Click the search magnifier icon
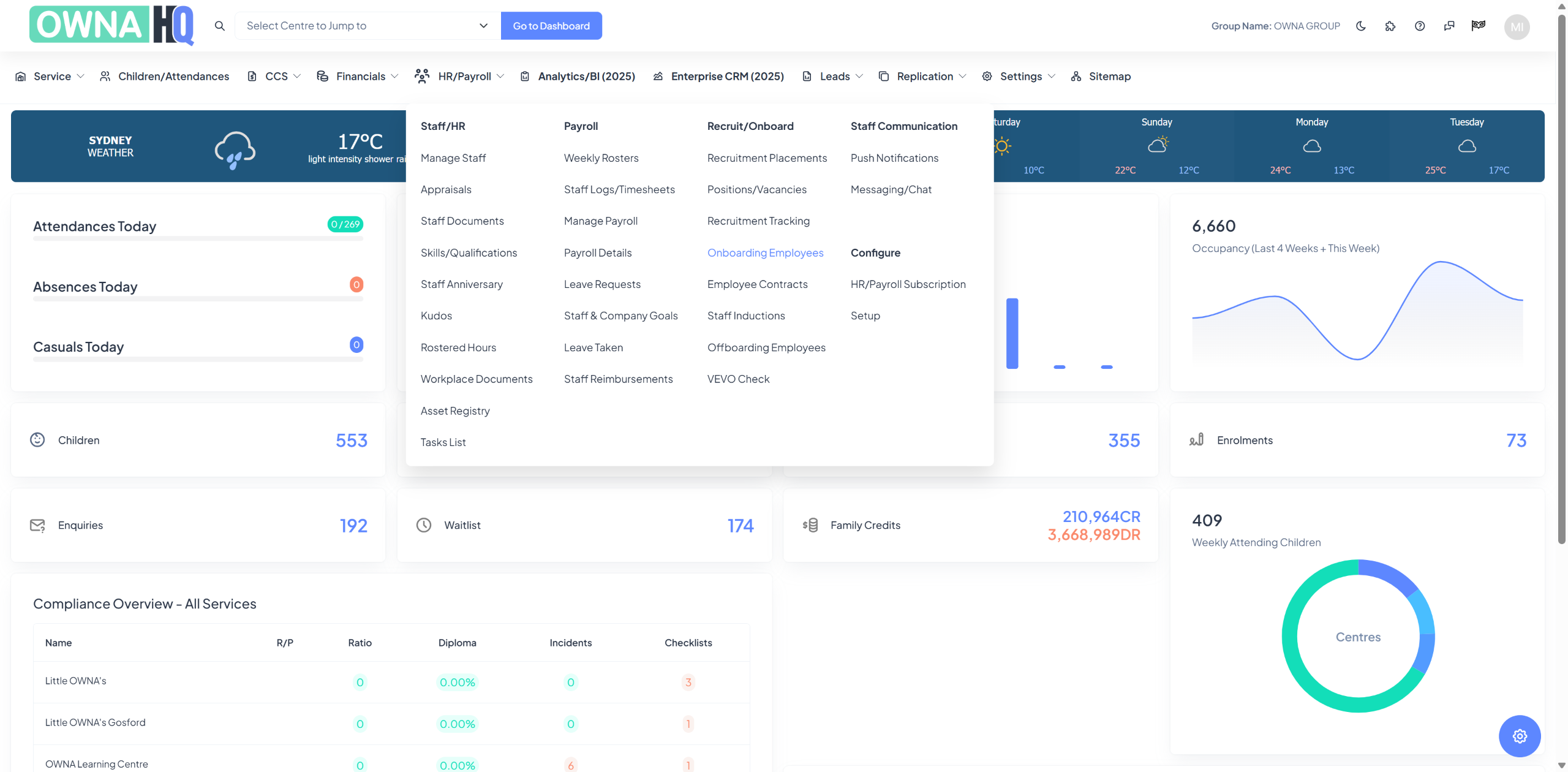Image resolution: width=1568 pixels, height=772 pixels. [x=220, y=26]
